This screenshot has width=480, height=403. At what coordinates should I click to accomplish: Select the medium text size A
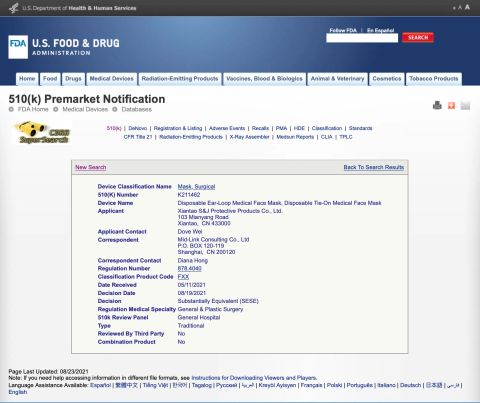coord(460,7)
